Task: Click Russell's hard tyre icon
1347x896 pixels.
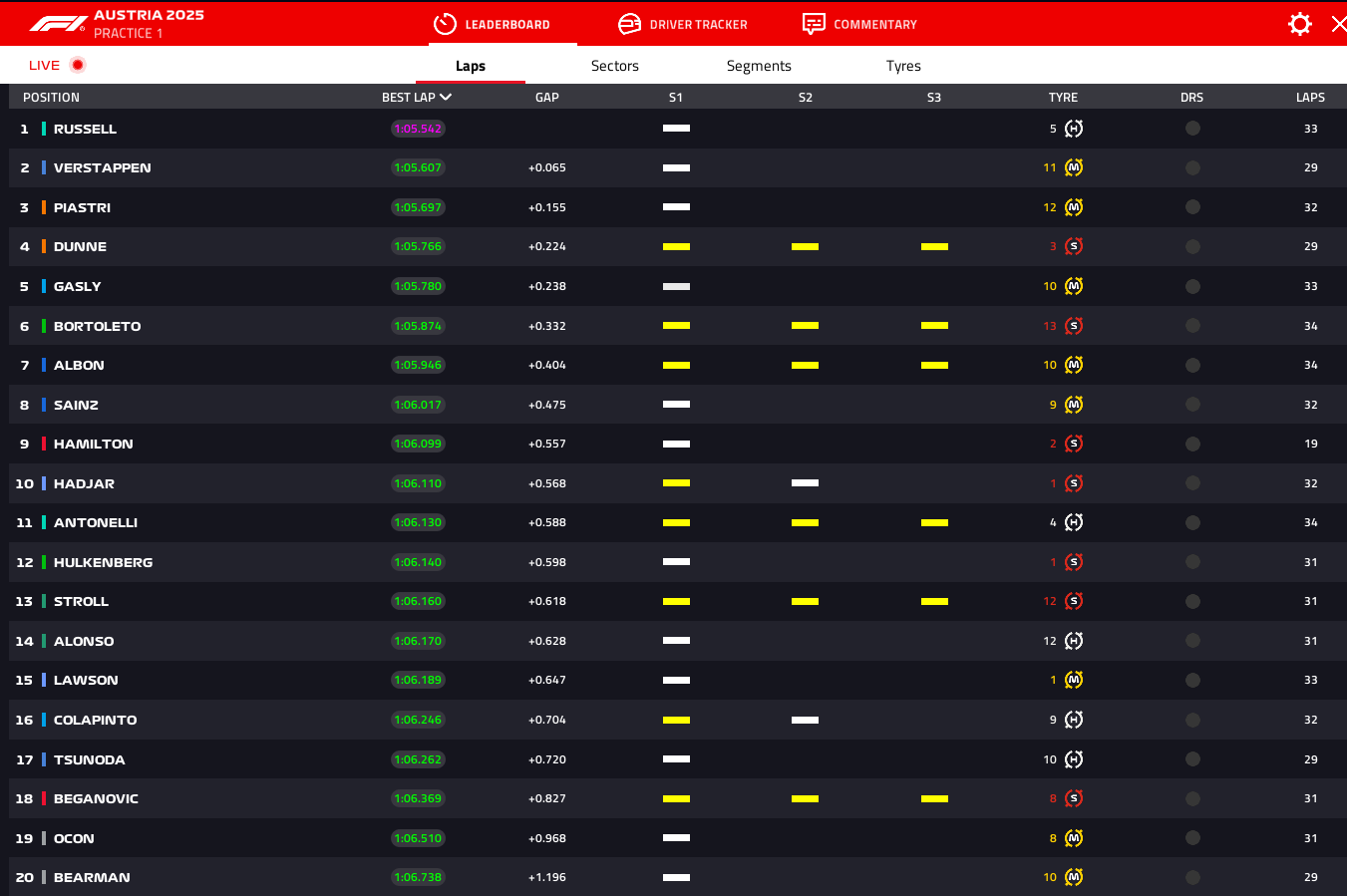Action: (x=1074, y=129)
